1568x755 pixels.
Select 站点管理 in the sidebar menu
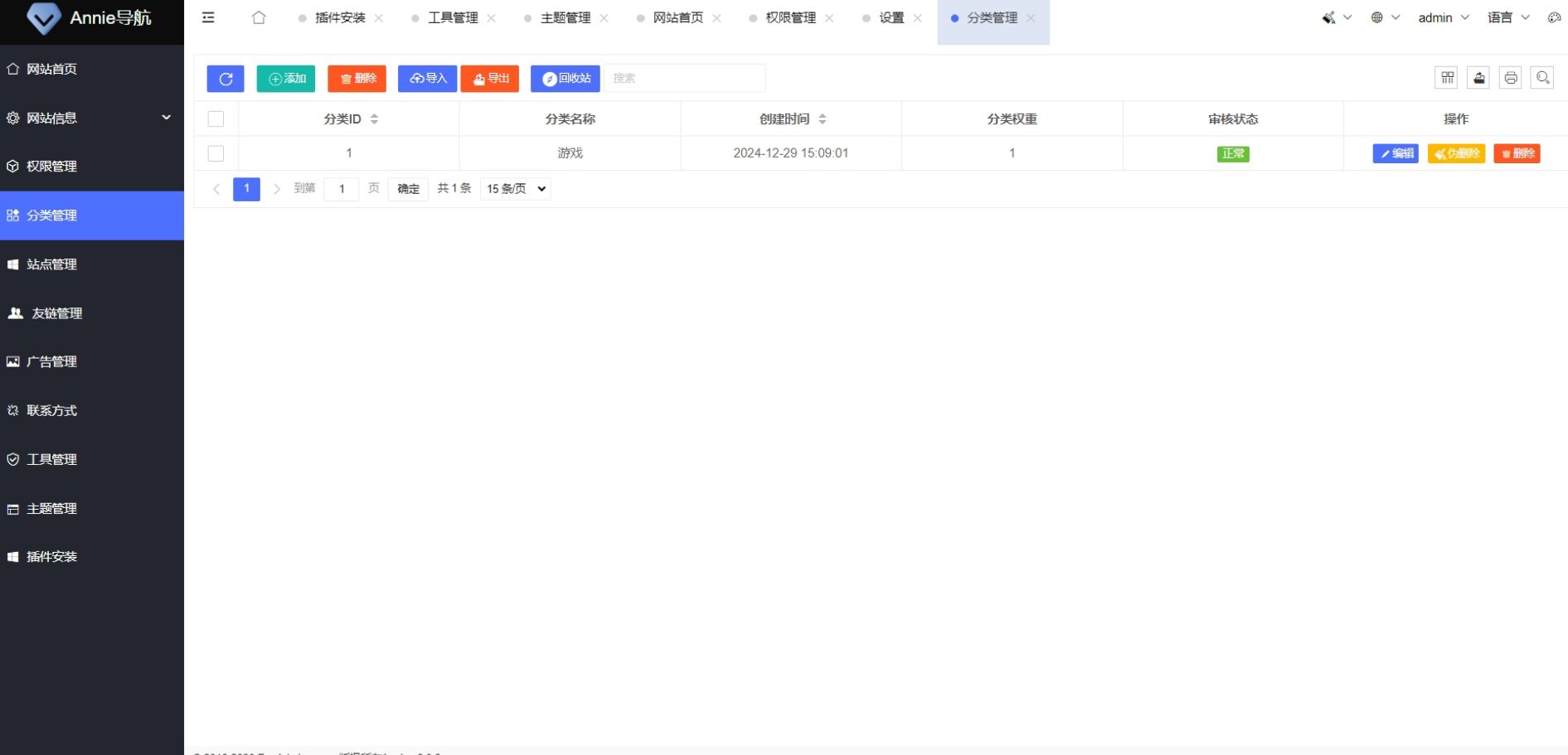tap(53, 264)
